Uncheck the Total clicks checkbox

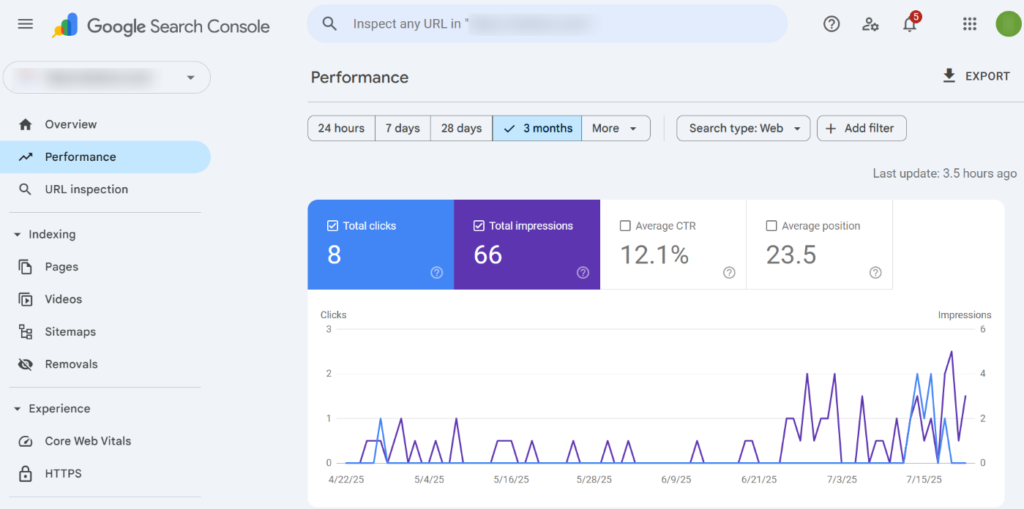332,226
